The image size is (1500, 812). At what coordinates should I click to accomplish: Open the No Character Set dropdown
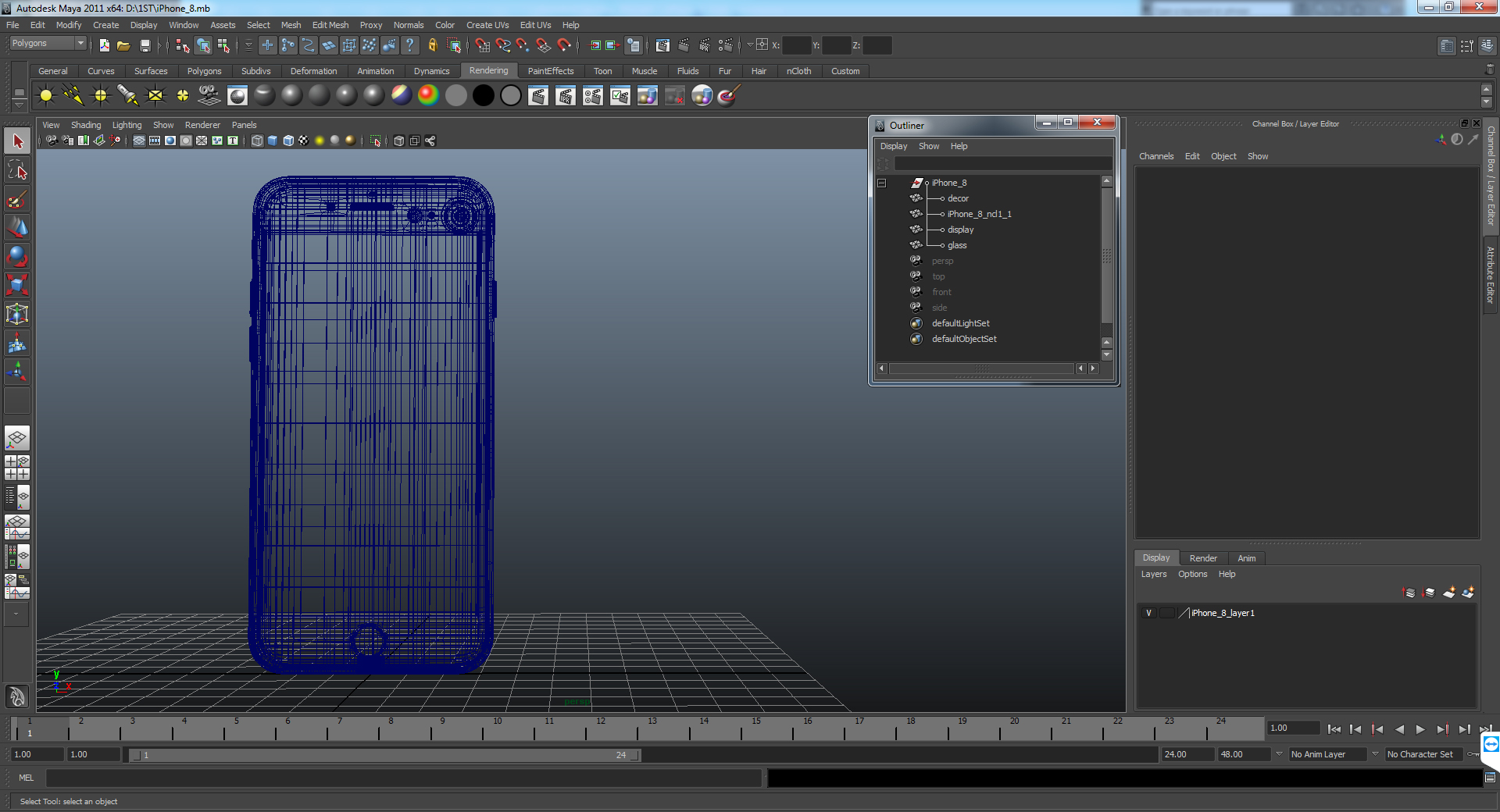pyautogui.click(x=1425, y=754)
